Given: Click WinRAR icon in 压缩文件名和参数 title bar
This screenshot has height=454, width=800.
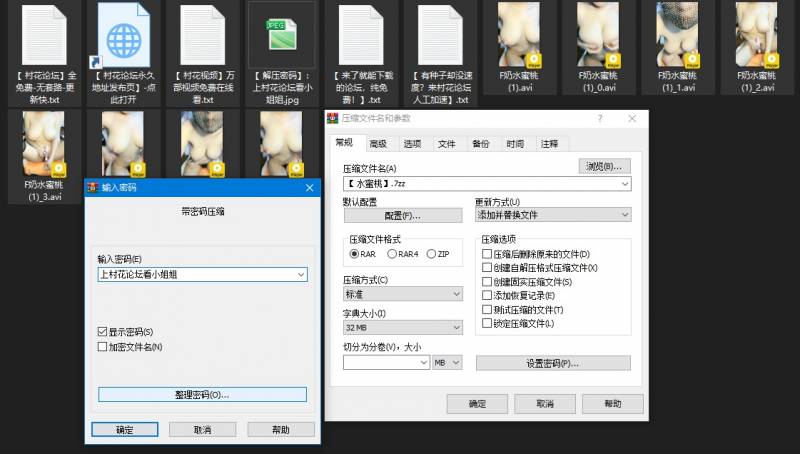Looking at the screenshot, I should [x=333, y=118].
